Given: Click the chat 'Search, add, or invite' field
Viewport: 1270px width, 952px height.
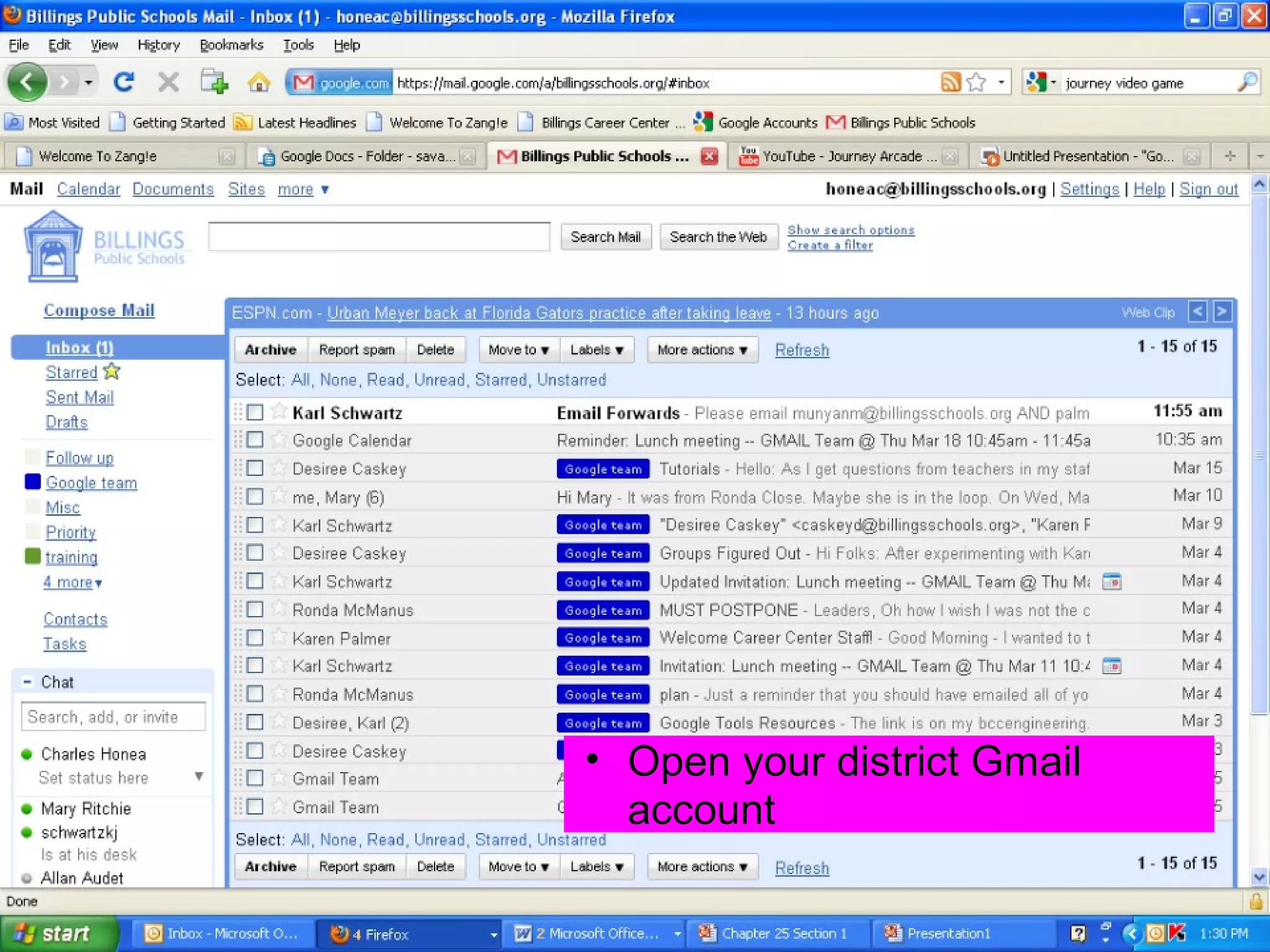Looking at the screenshot, I should tap(113, 716).
